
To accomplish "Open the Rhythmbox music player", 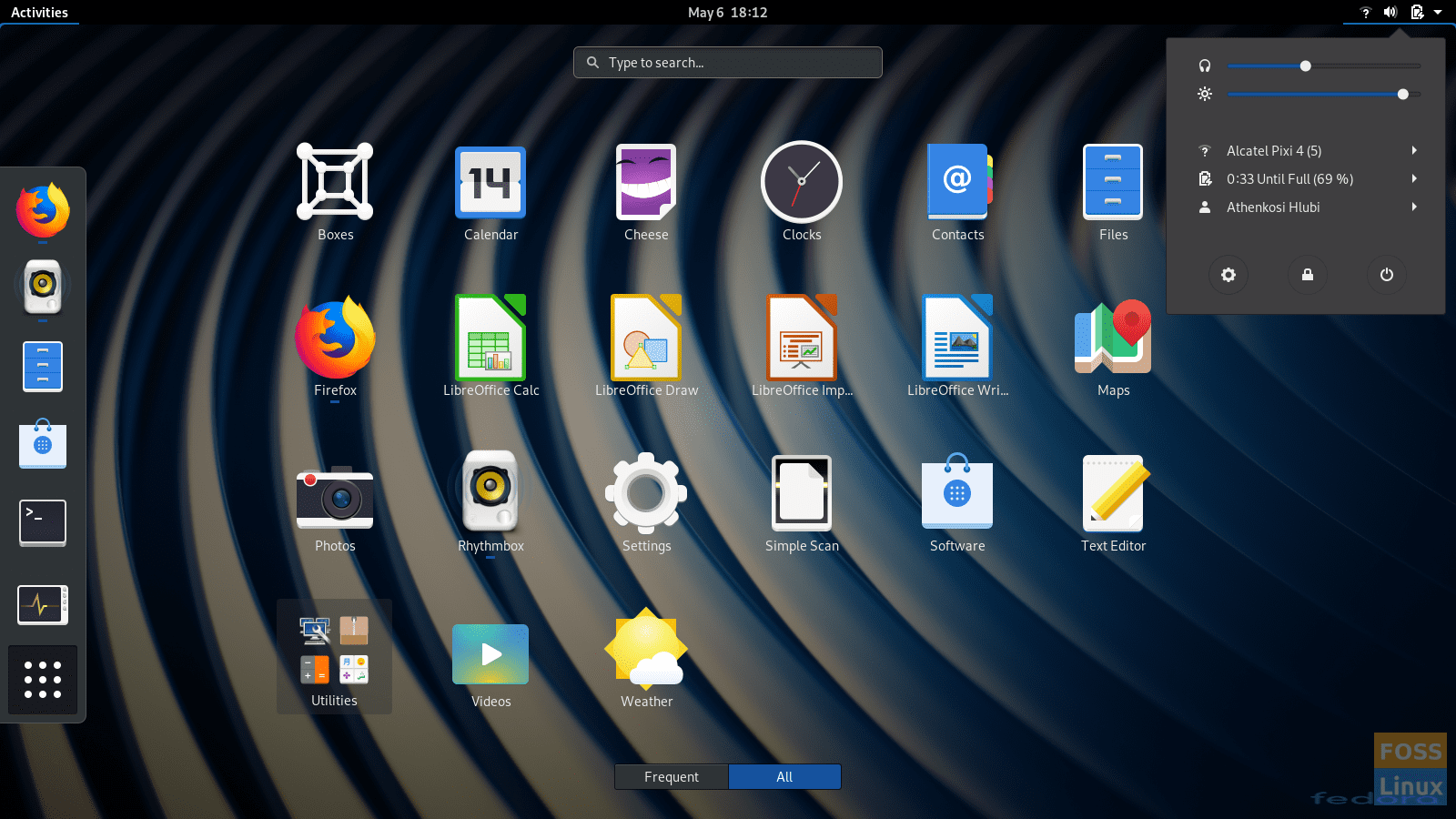I will point(490,493).
